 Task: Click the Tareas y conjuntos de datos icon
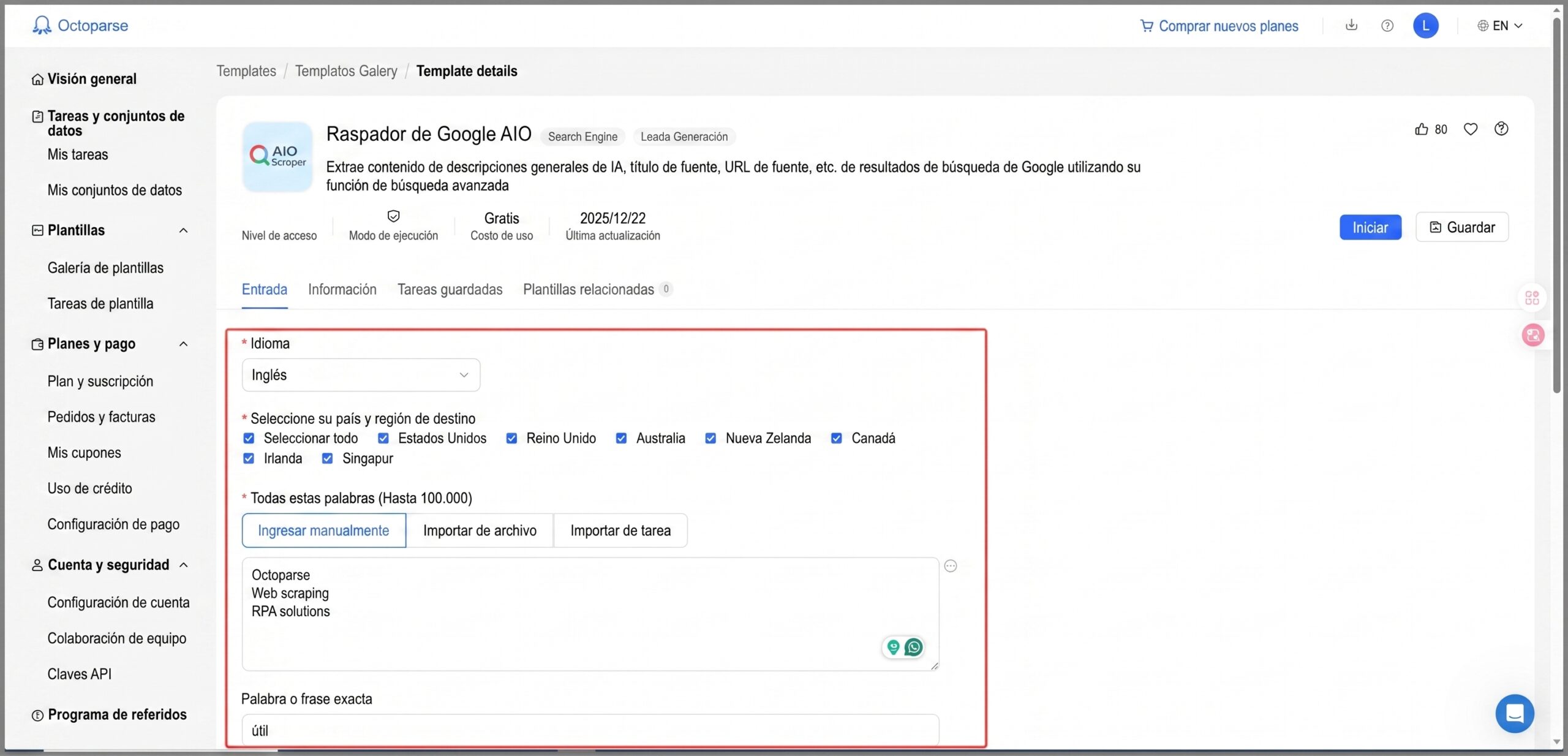tap(37, 116)
